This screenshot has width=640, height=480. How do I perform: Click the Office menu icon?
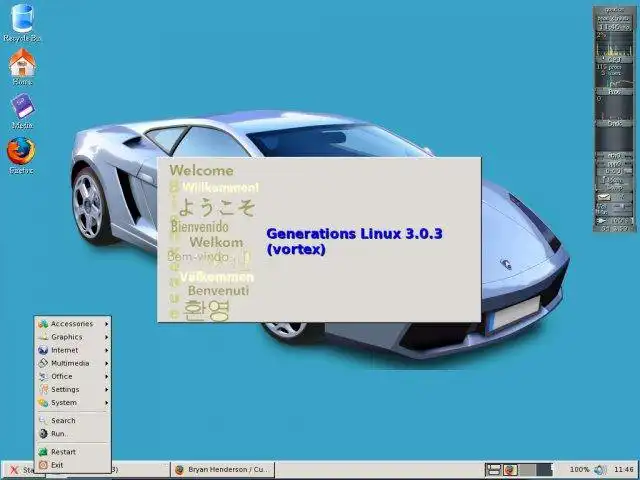[43, 376]
